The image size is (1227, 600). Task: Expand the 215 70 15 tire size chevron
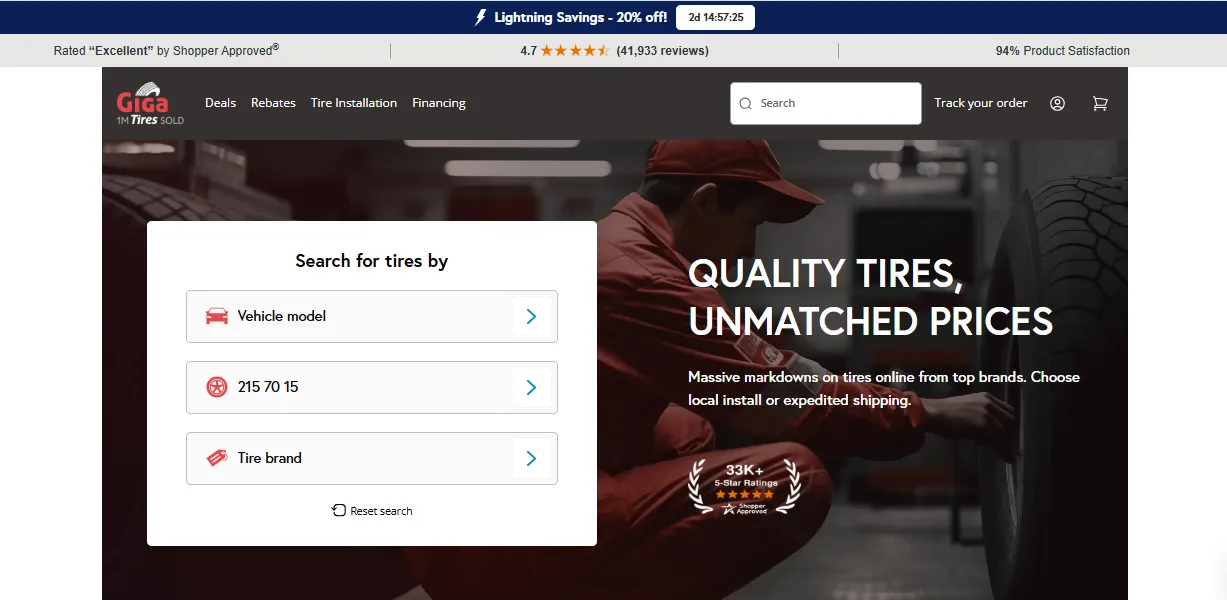point(531,387)
